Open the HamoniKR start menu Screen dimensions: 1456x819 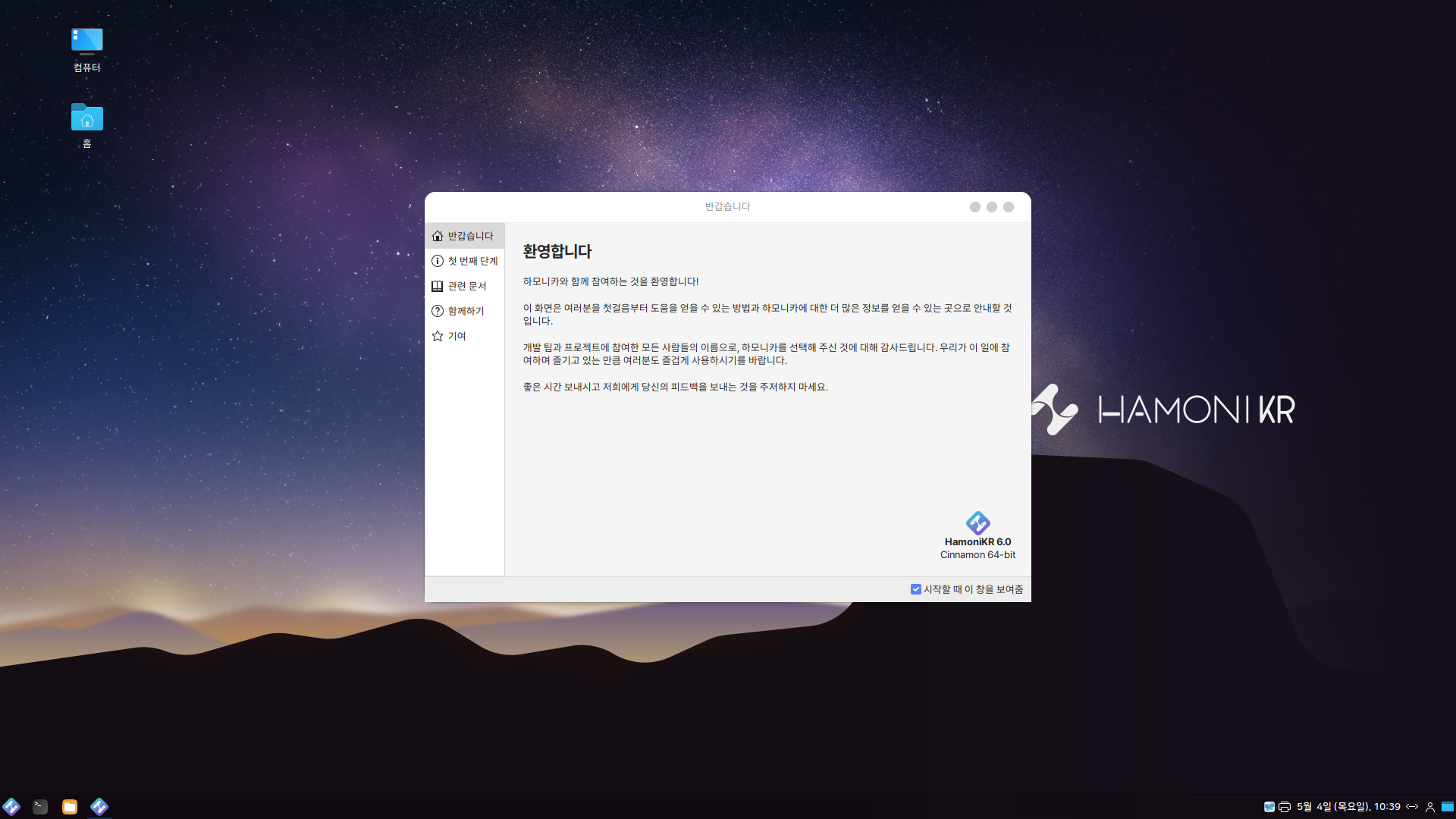click(x=11, y=806)
